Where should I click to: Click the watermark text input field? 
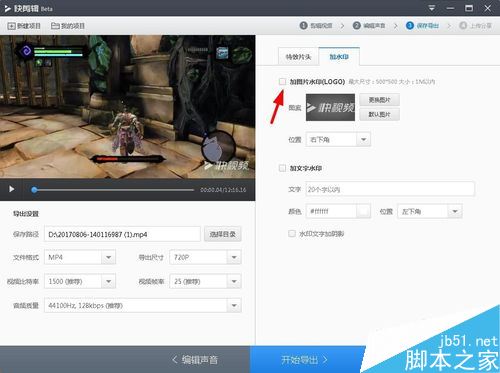[390, 189]
